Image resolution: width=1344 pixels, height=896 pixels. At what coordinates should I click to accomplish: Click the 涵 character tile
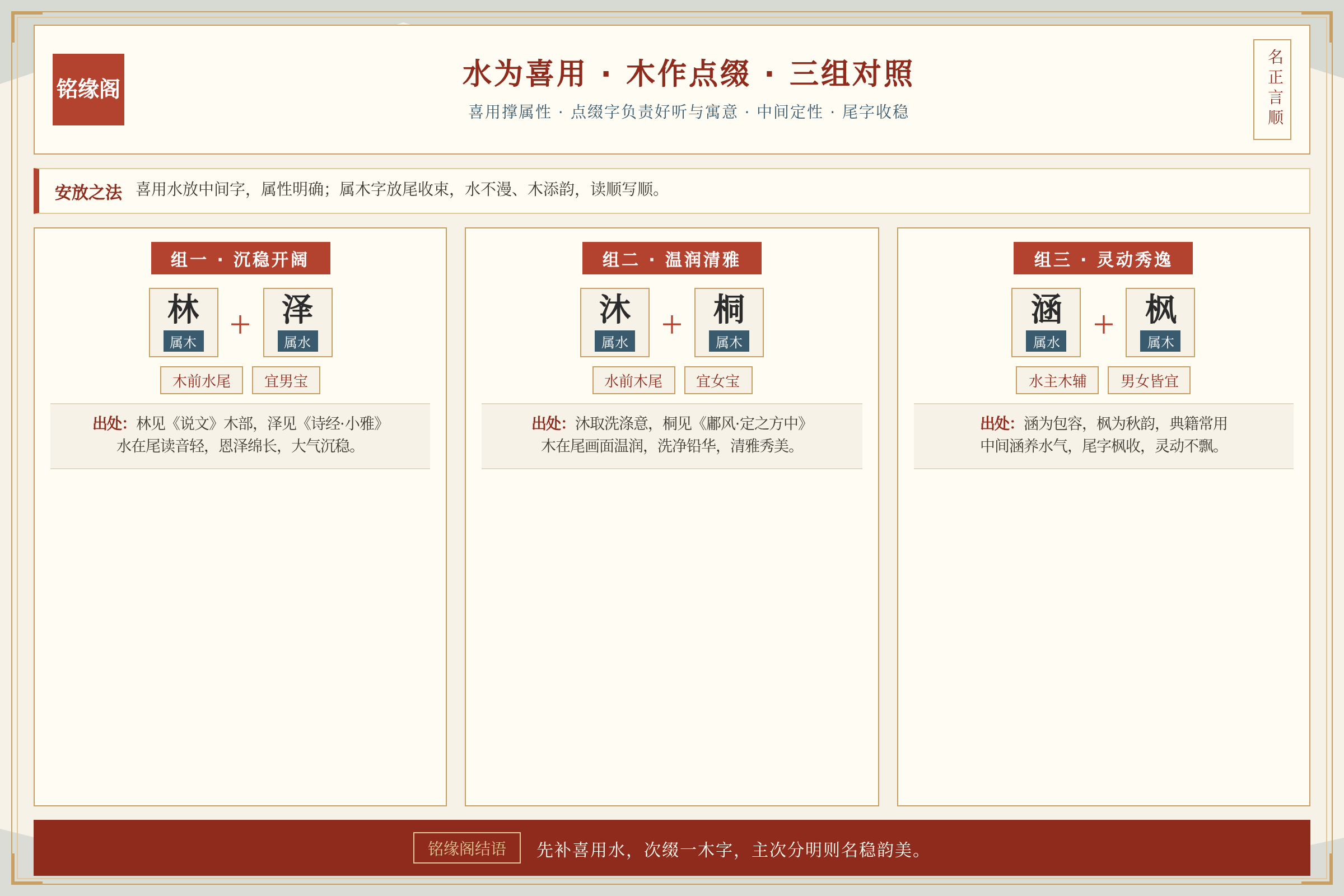point(1046,323)
